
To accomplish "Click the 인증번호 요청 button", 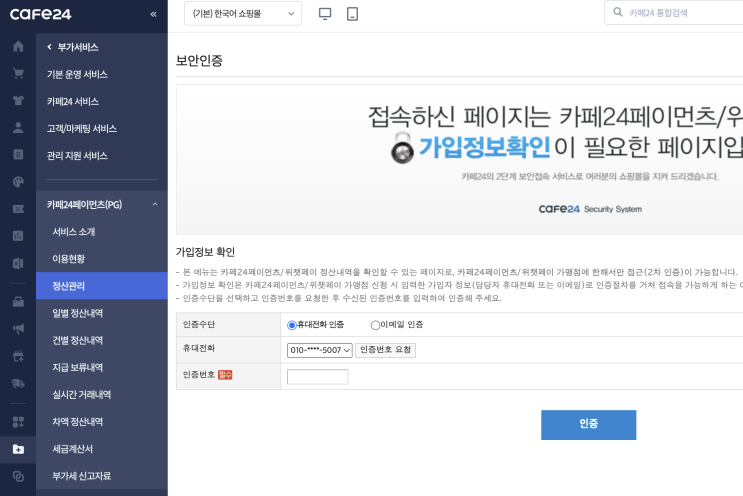I will [385, 350].
